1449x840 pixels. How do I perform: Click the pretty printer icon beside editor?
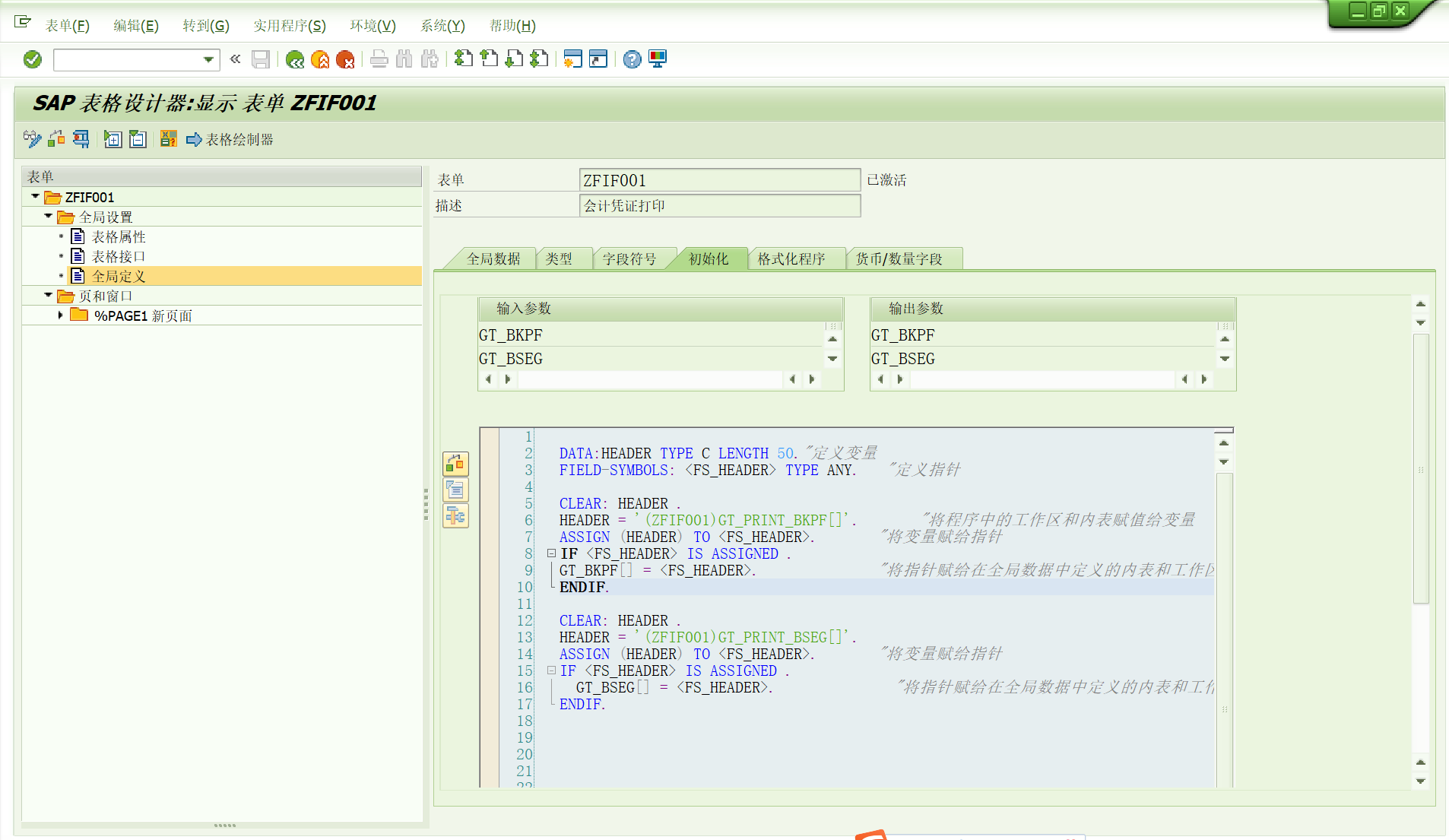coord(455,516)
